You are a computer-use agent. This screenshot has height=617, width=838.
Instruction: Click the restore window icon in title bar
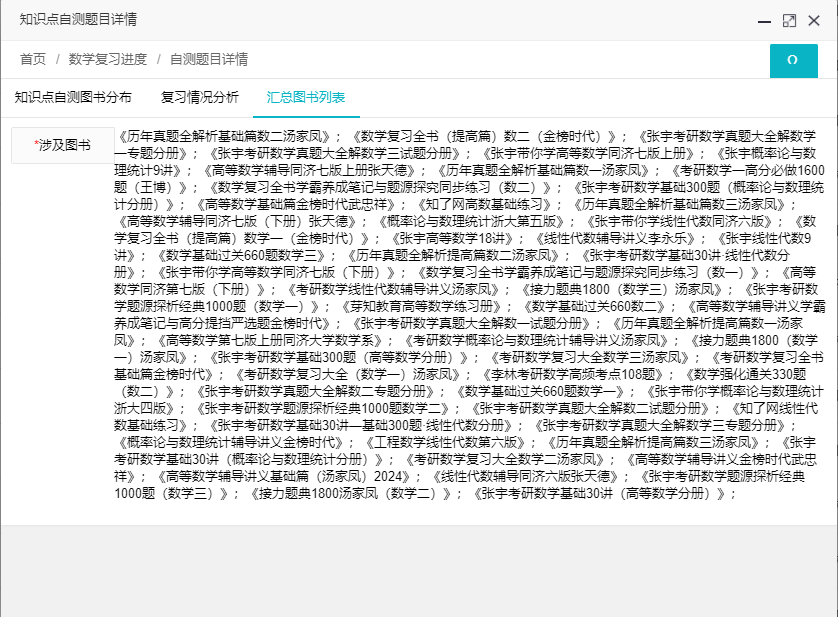[x=788, y=21]
